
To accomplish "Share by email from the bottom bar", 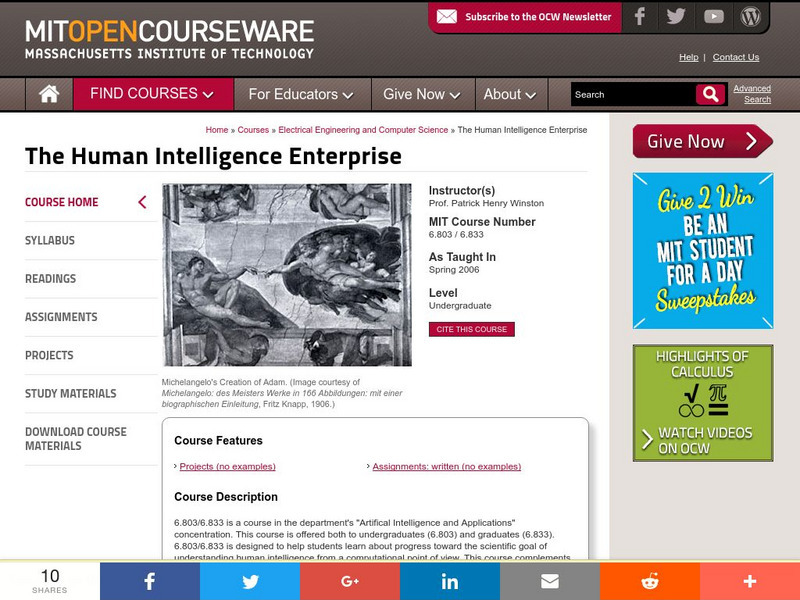I will [x=549, y=581].
